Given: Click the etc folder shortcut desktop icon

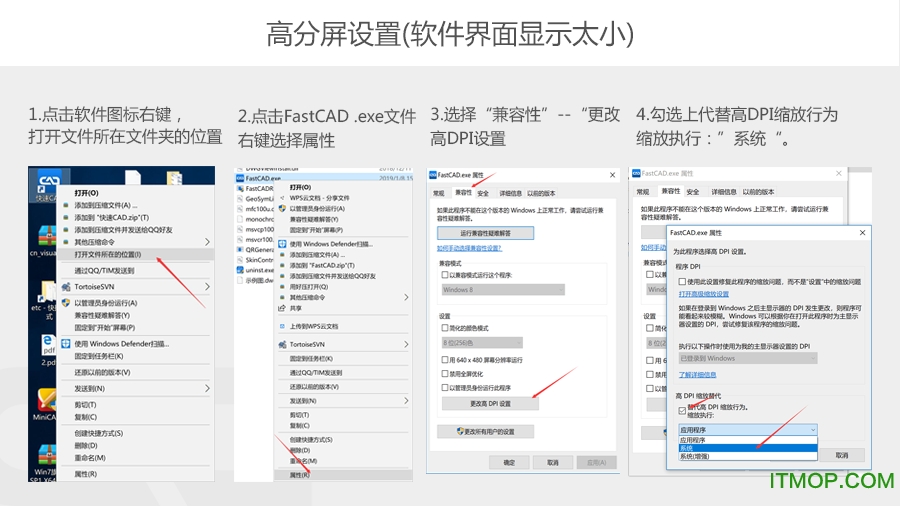Looking at the screenshot, I should tap(46, 291).
